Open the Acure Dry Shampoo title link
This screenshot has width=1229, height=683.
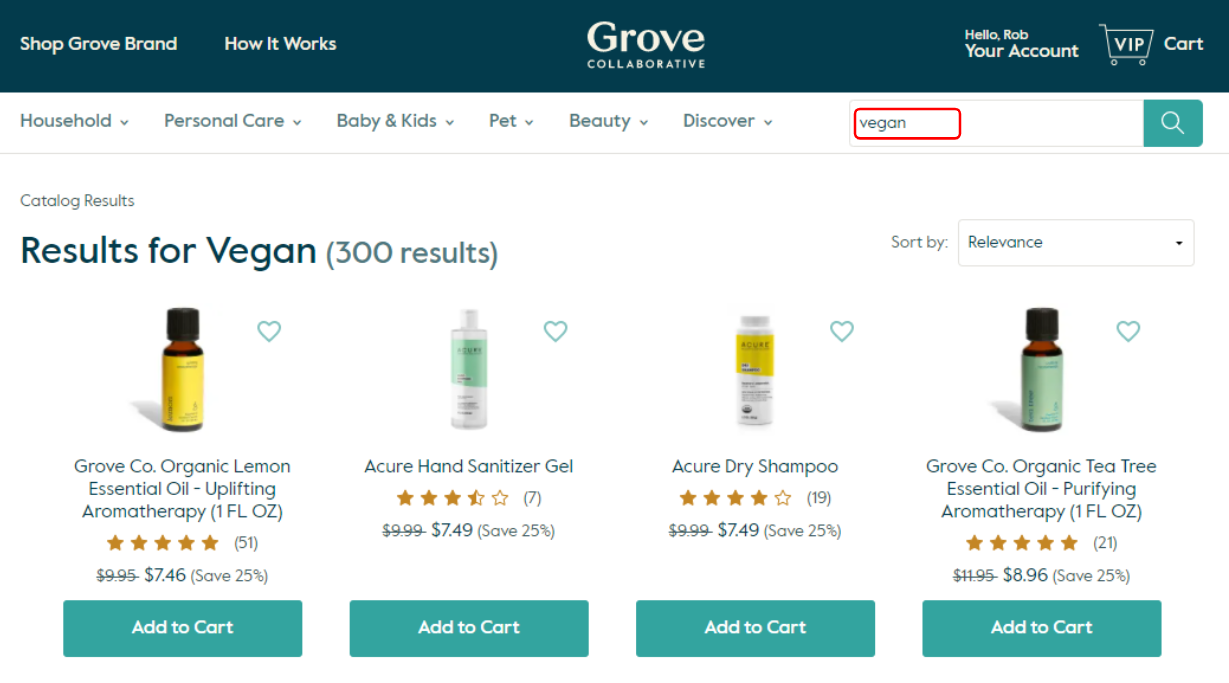755,467
